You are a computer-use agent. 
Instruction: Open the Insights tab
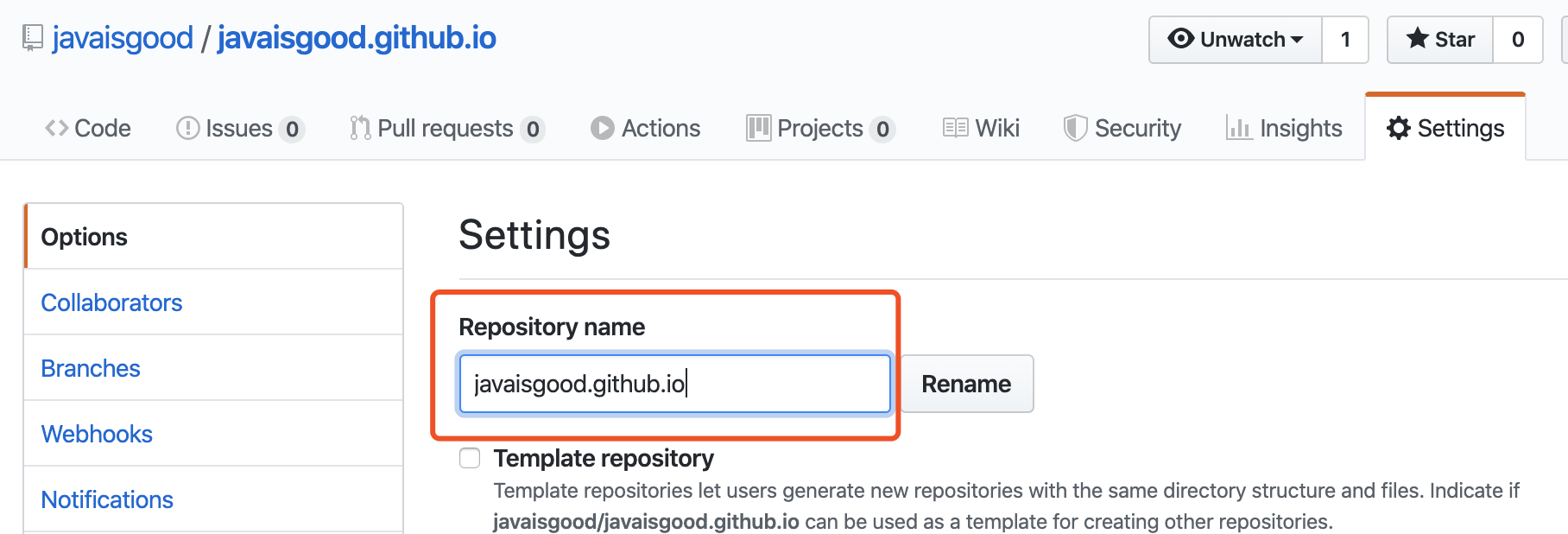[1284, 128]
